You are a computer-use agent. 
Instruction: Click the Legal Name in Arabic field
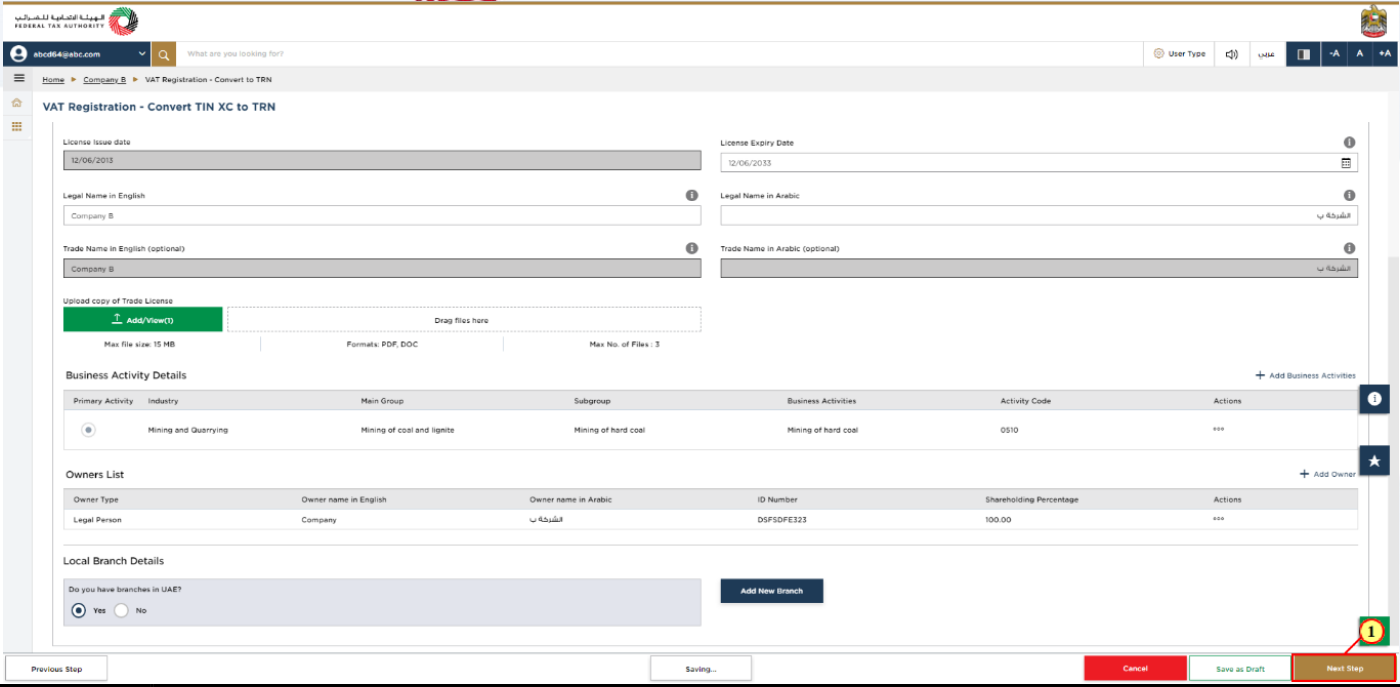(1039, 215)
